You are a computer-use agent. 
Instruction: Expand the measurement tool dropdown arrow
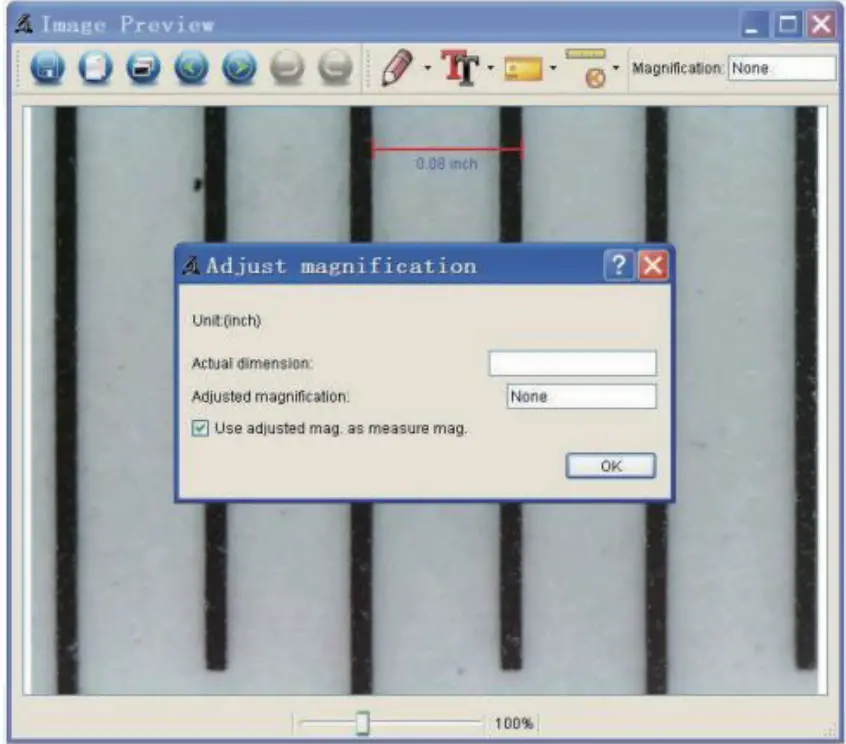tap(553, 68)
